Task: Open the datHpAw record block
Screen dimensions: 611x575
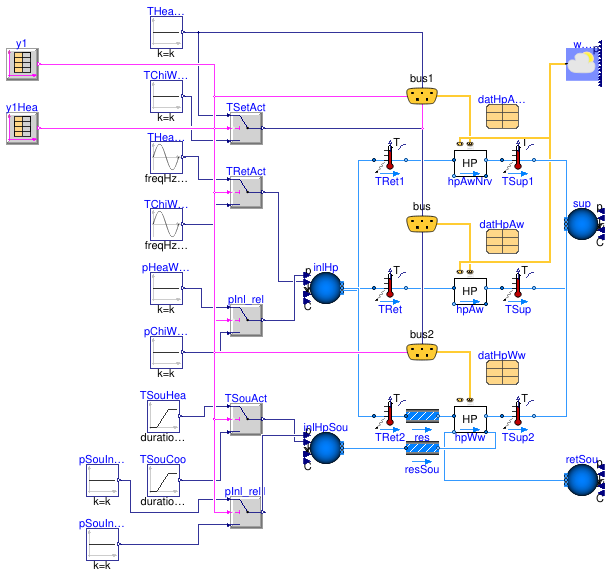Action: click(502, 242)
